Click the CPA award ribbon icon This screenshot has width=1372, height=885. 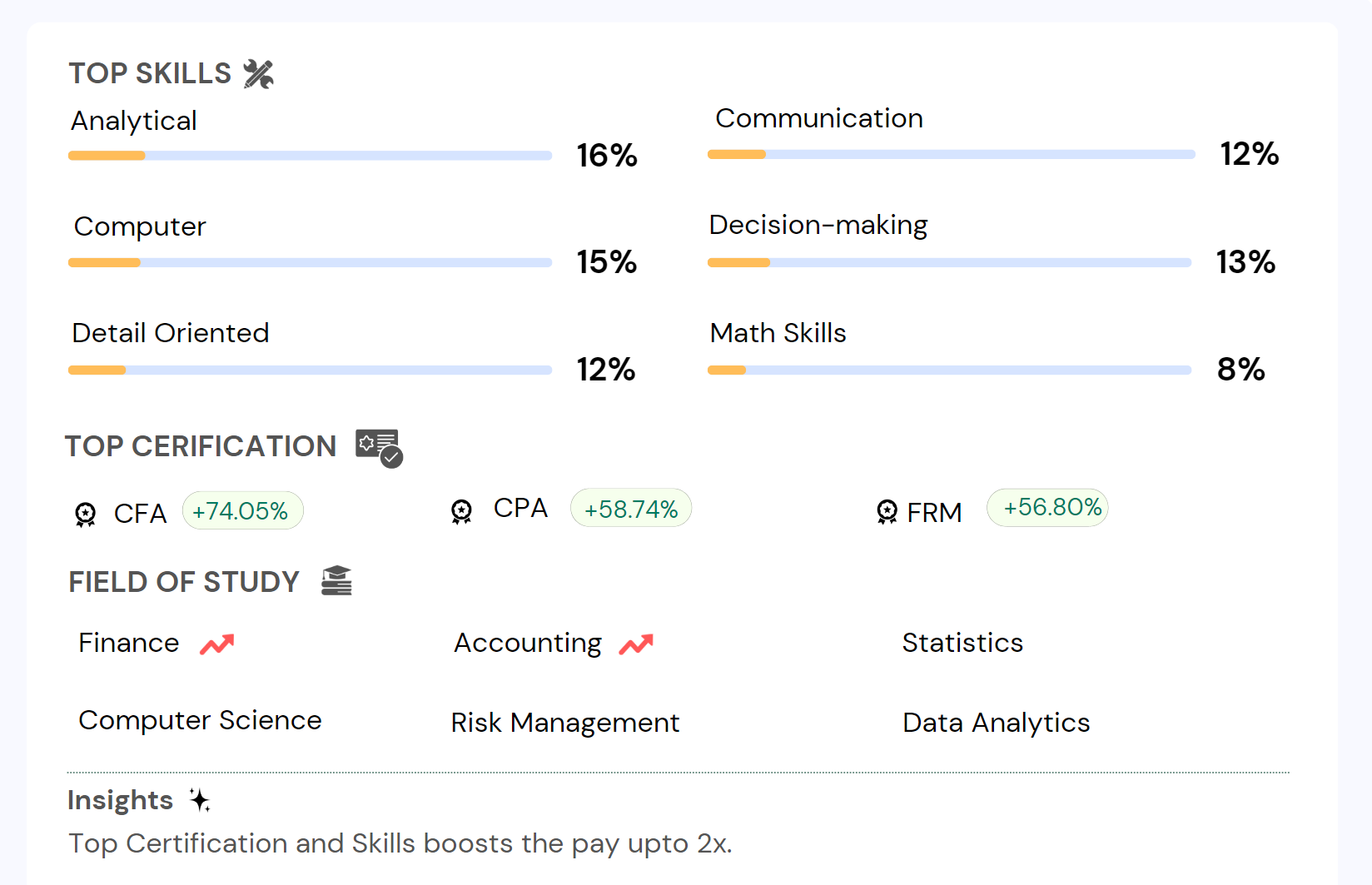click(x=461, y=511)
